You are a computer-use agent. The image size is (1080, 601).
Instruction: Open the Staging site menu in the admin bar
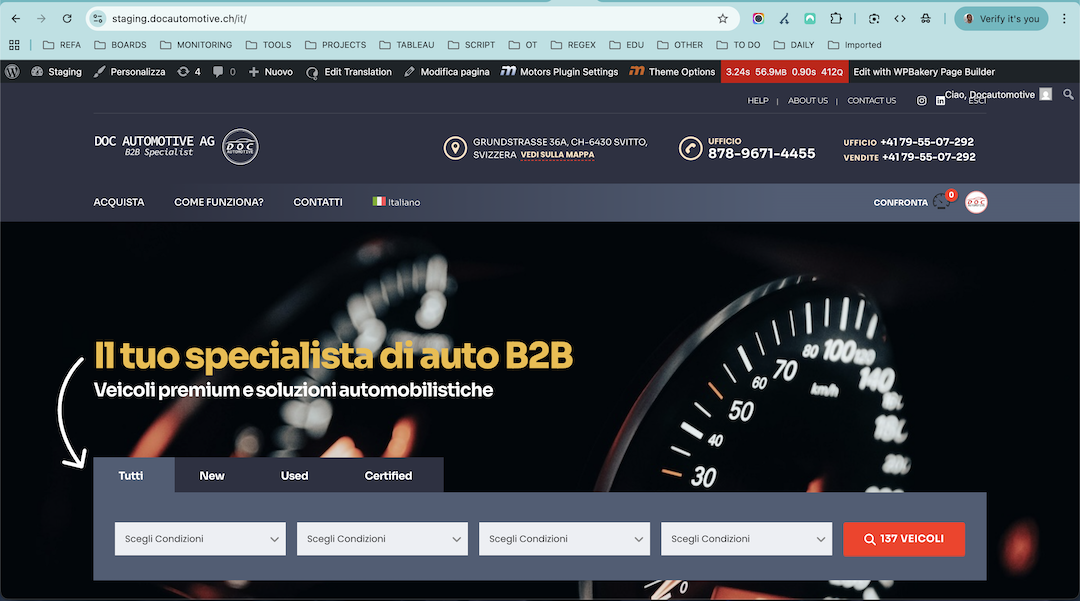coord(56,72)
